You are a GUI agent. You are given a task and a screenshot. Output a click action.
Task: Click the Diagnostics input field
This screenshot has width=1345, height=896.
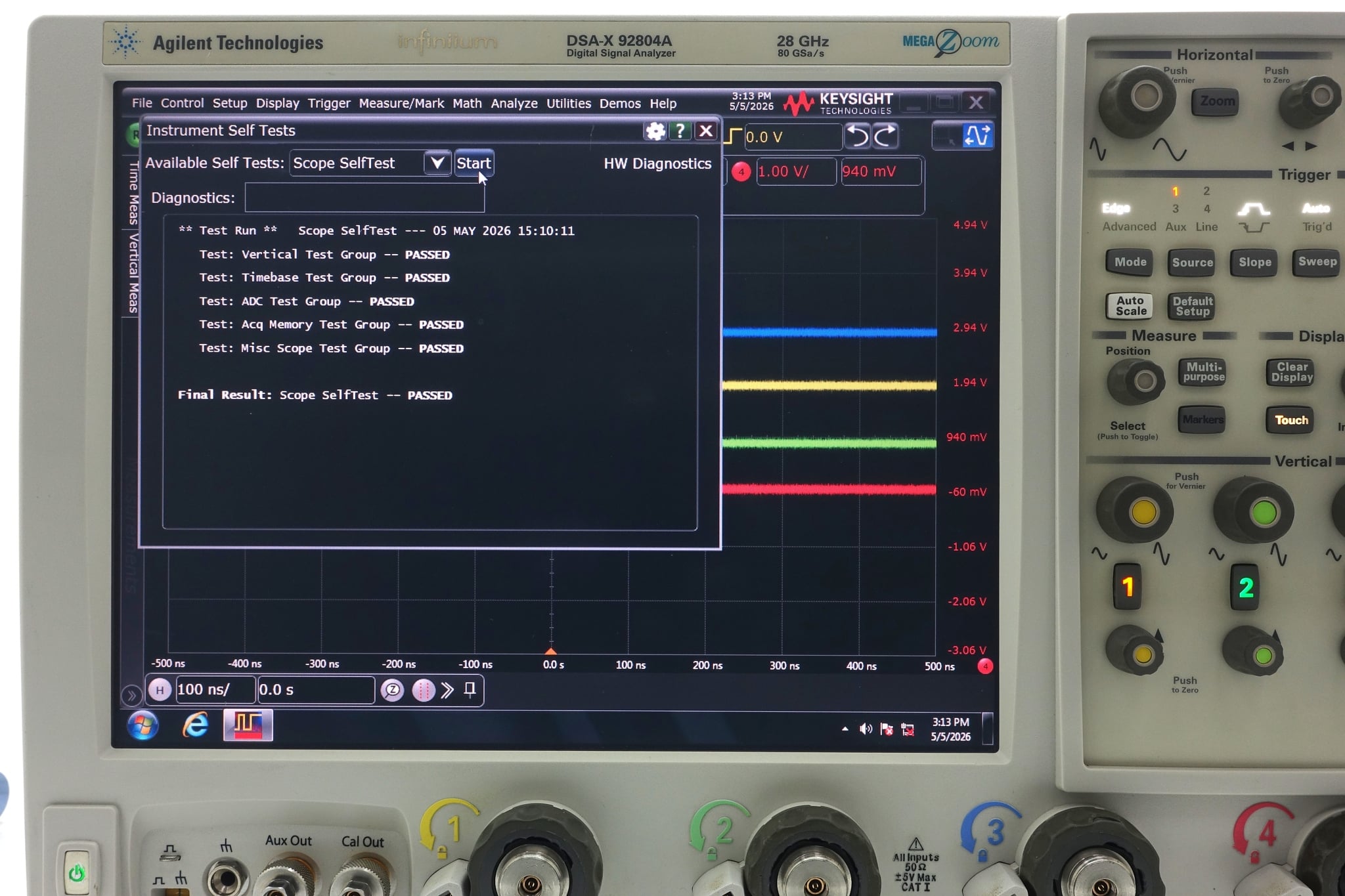(x=364, y=198)
